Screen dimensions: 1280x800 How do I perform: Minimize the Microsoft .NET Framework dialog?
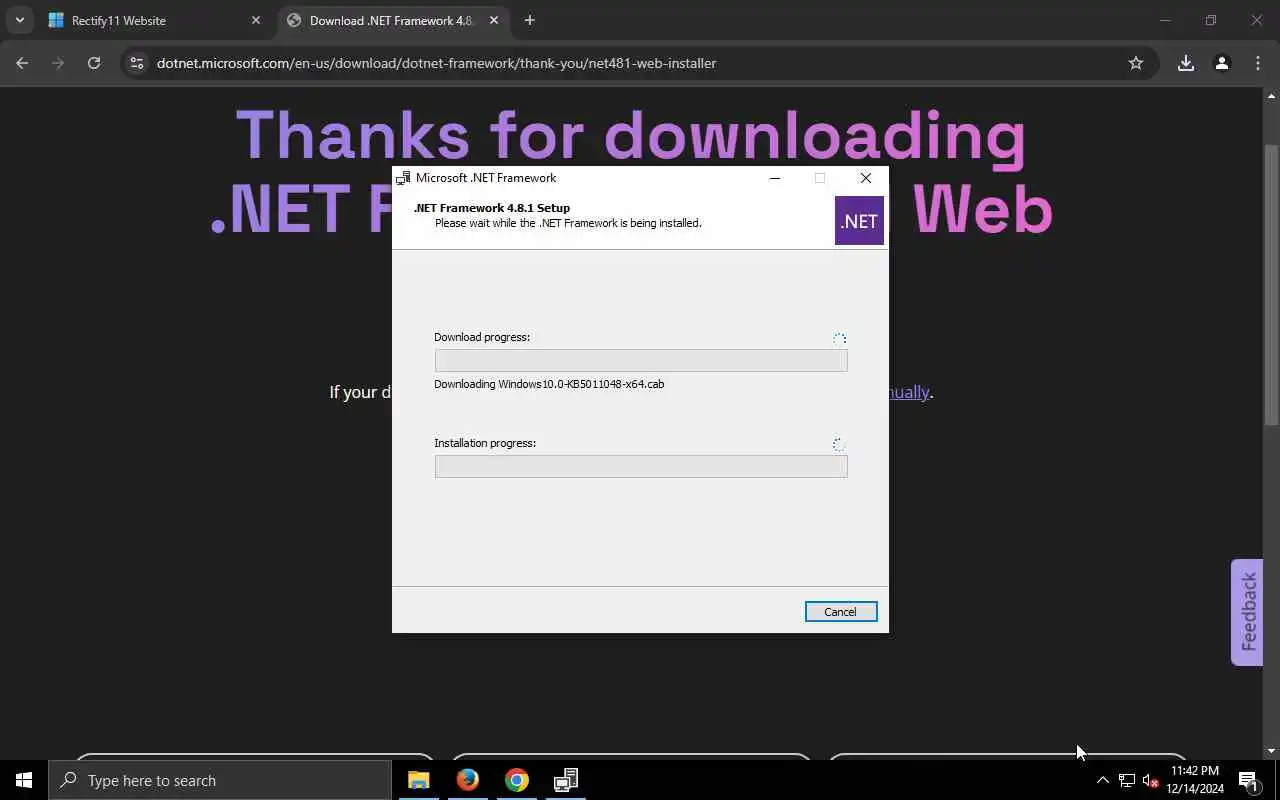[x=774, y=178]
